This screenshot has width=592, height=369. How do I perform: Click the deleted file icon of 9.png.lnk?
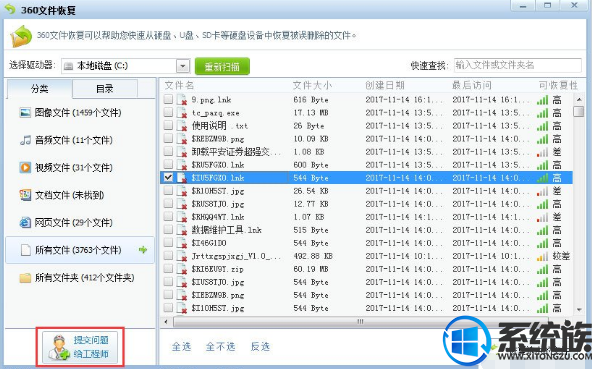pyautogui.click(x=182, y=100)
